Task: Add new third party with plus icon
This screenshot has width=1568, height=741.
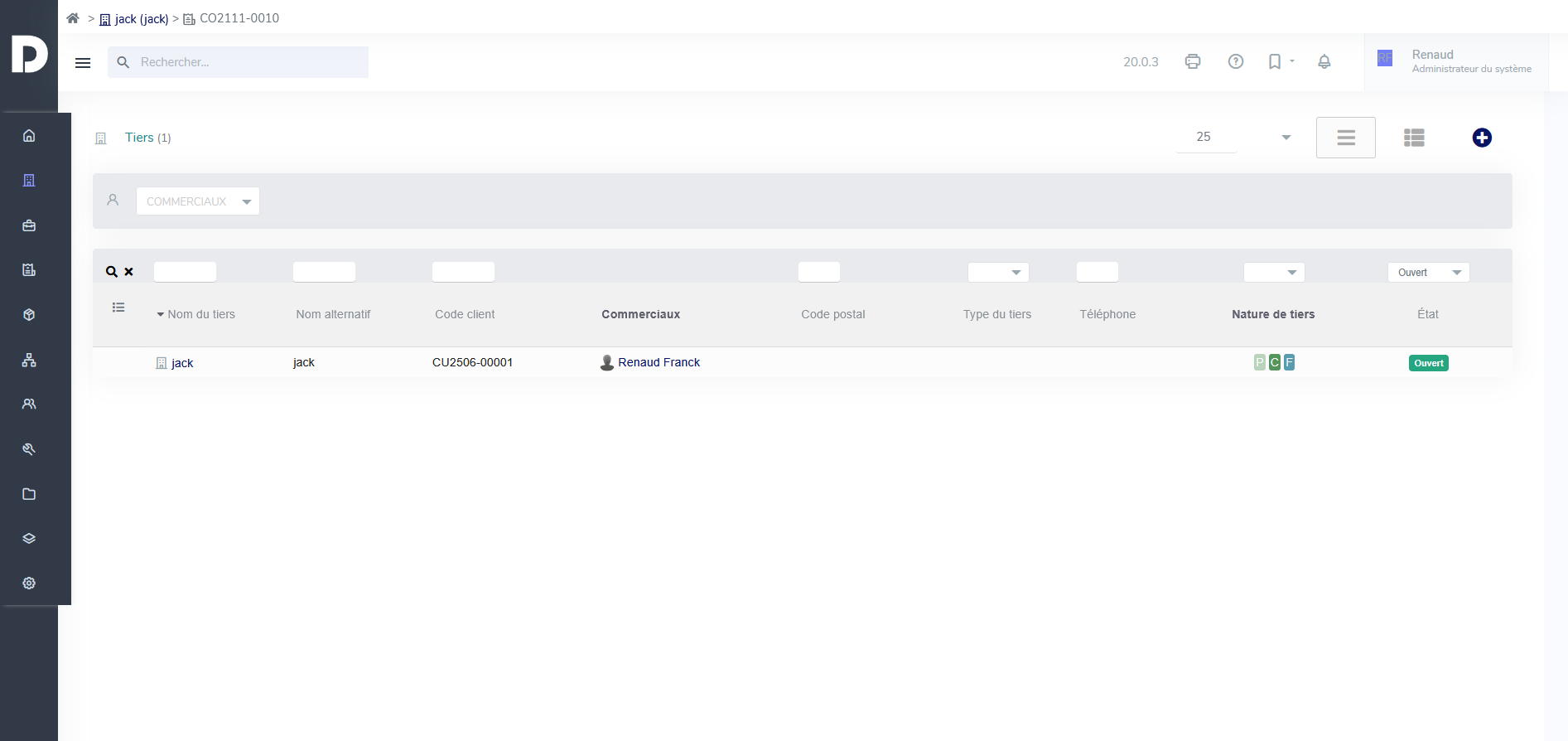Action: tap(1482, 138)
